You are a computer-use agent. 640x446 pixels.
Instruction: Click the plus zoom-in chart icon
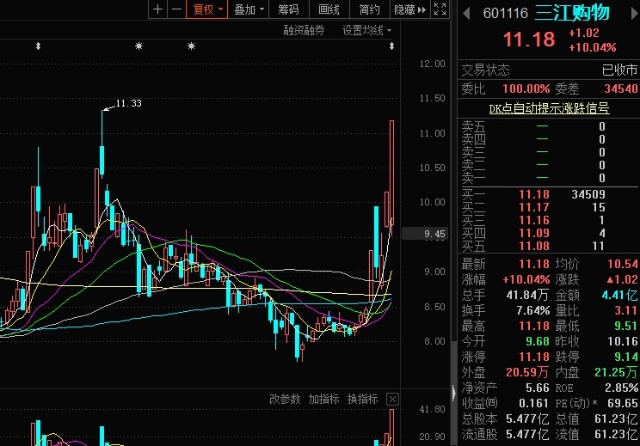point(157,10)
